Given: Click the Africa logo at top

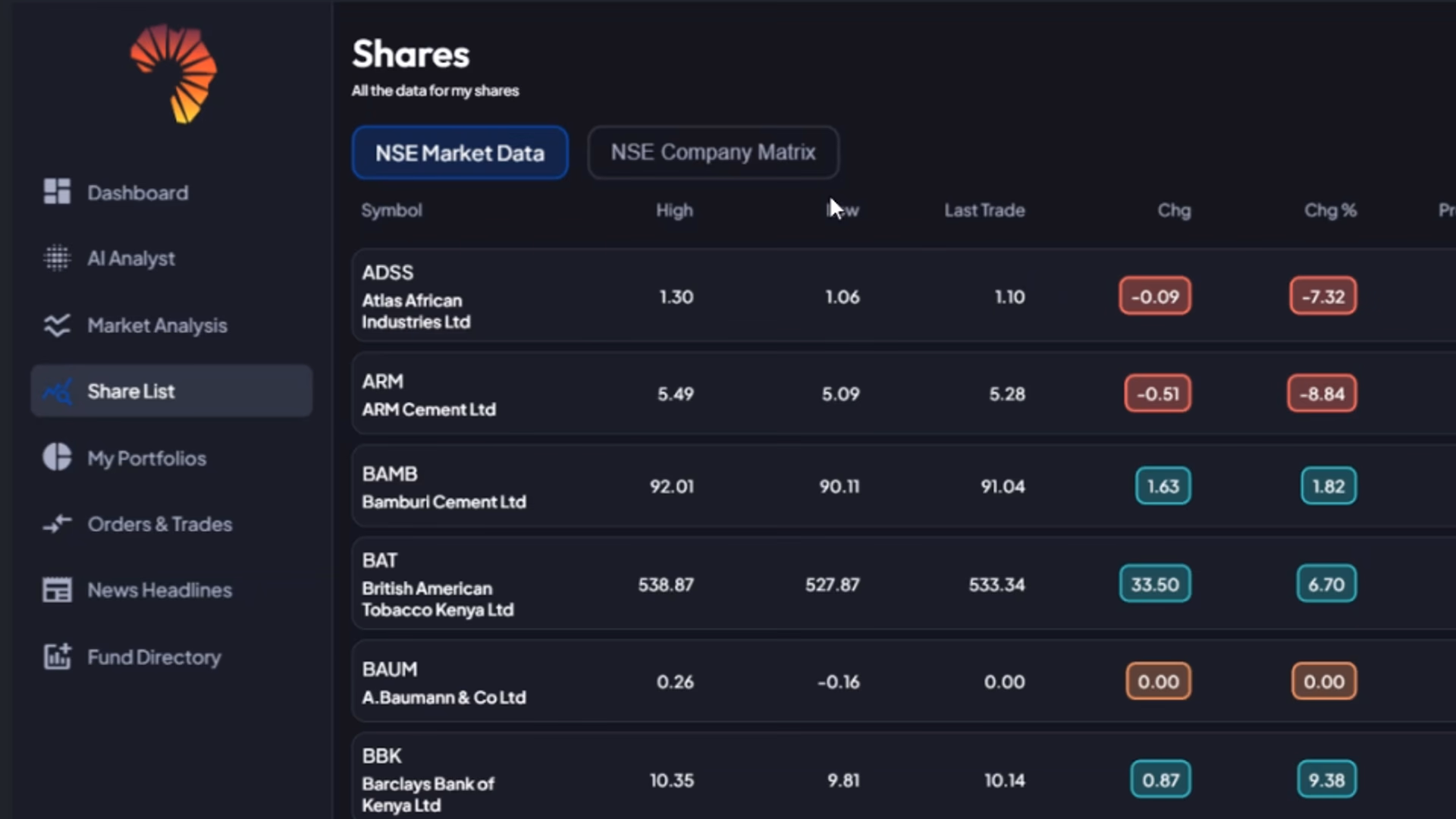Looking at the screenshot, I should pos(174,73).
